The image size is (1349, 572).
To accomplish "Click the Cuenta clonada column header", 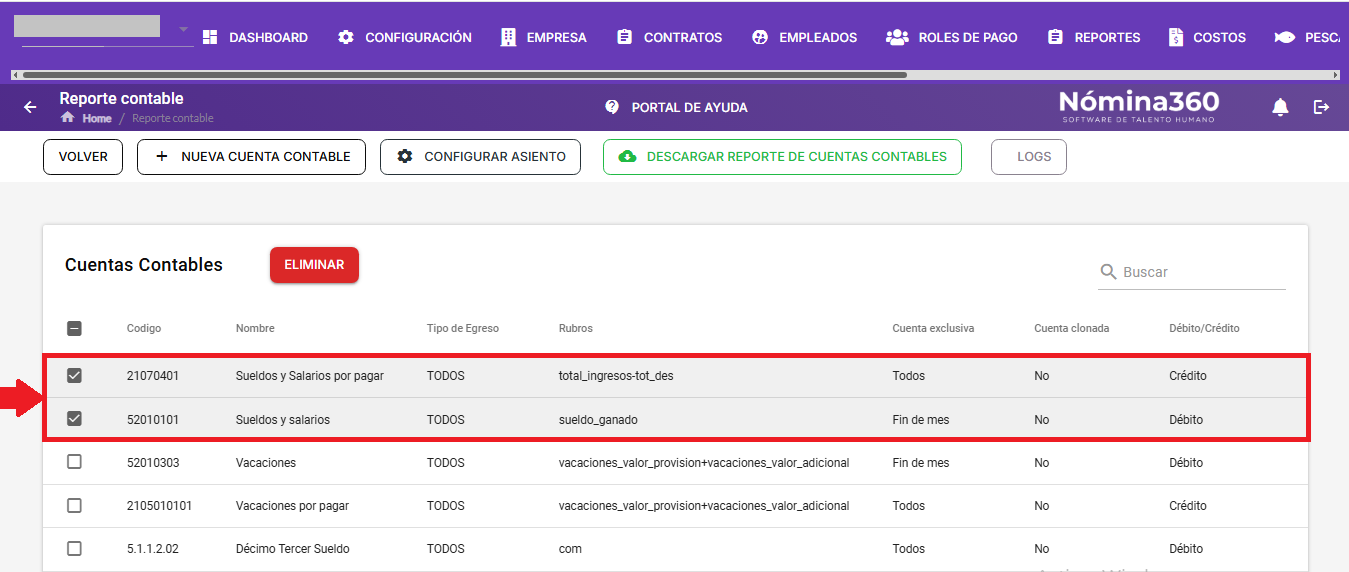I will 1072,328.
